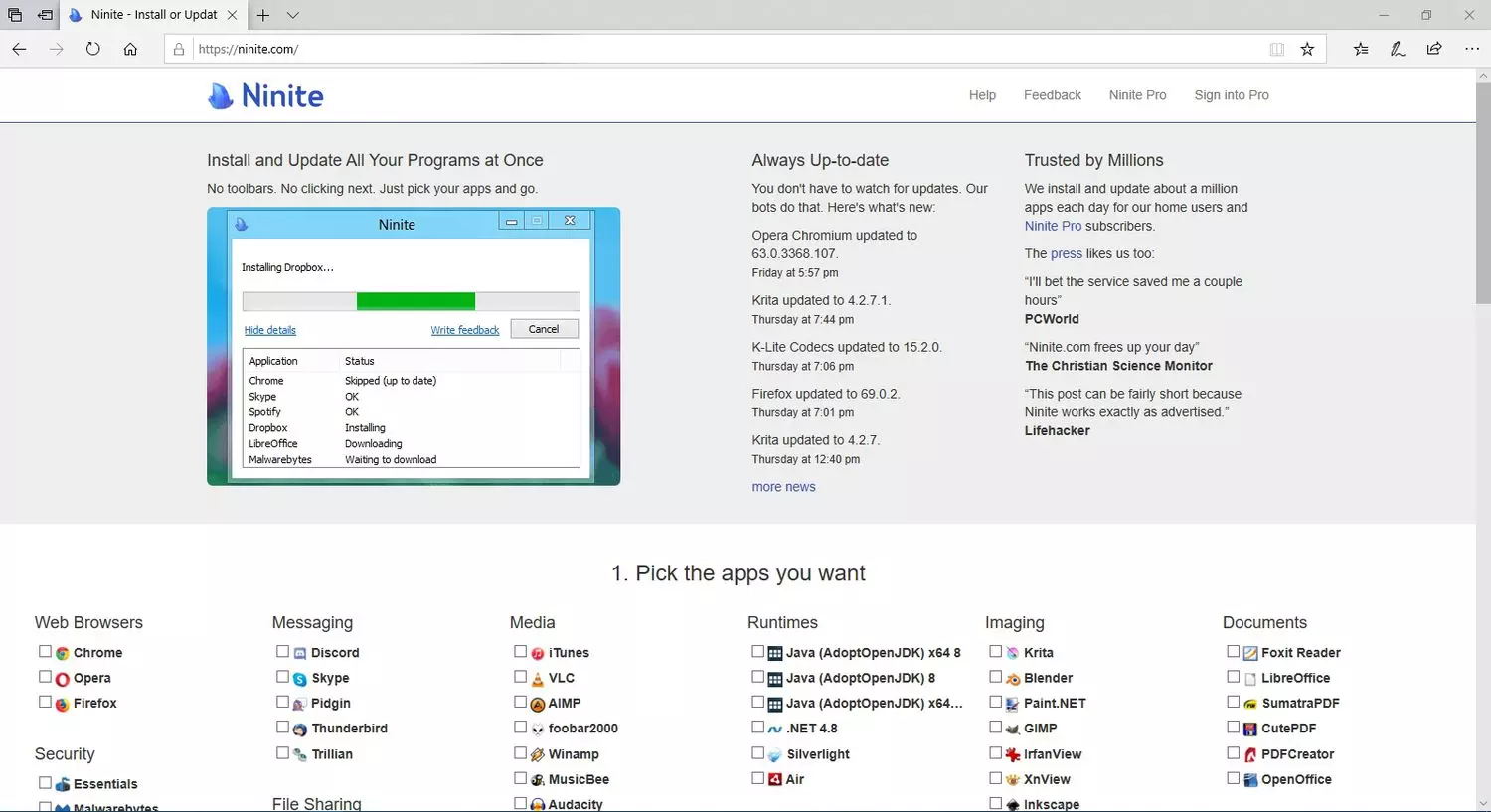Tick the VLC checkbox
The image size is (1491, 812).
tap(520, 676)
